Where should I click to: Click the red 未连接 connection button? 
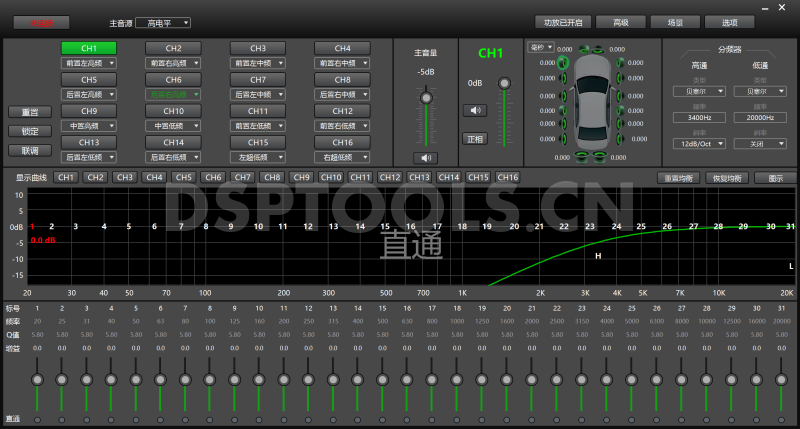click(41, 23)
